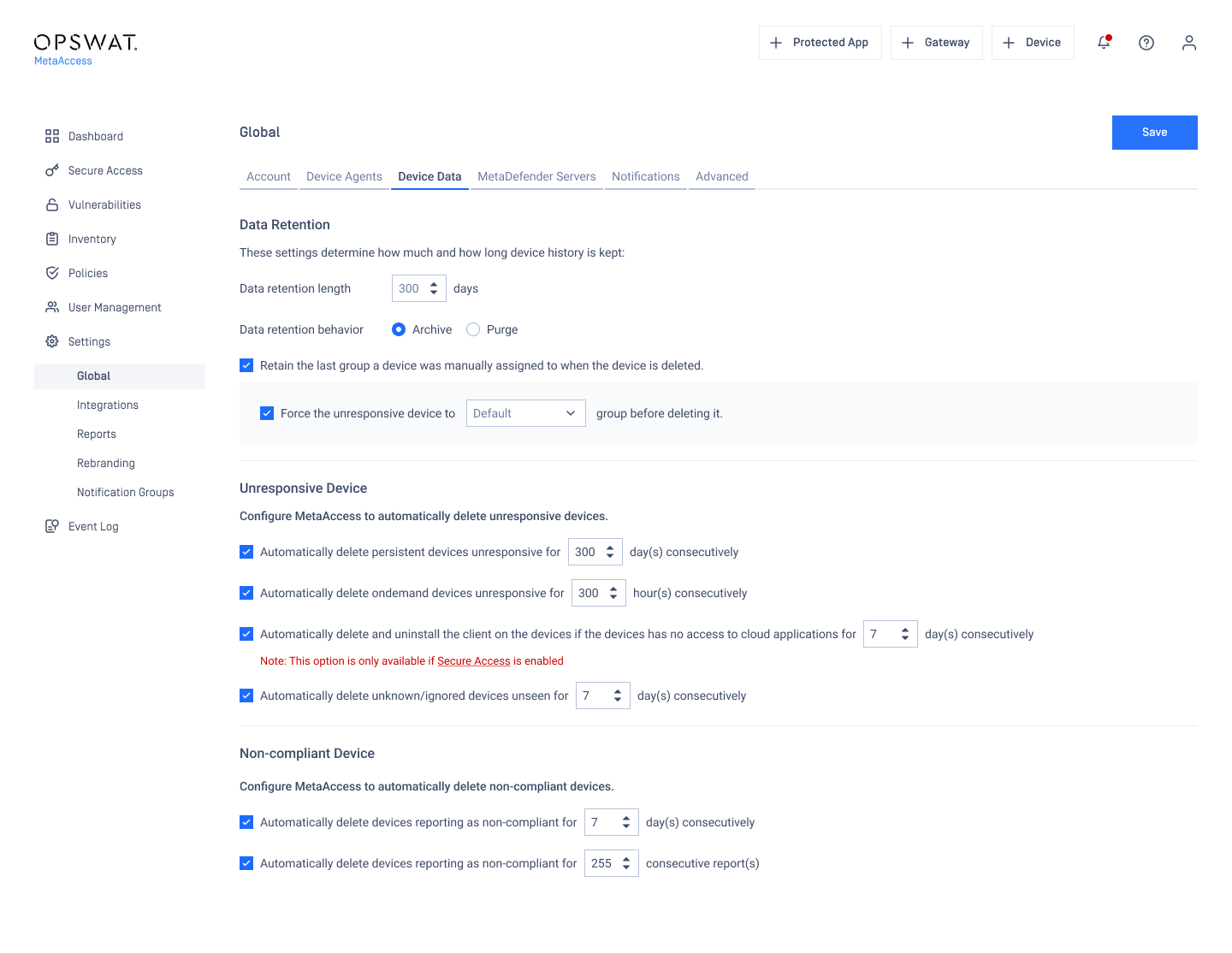Switch to the Device Agents tab

pos(344,177)
